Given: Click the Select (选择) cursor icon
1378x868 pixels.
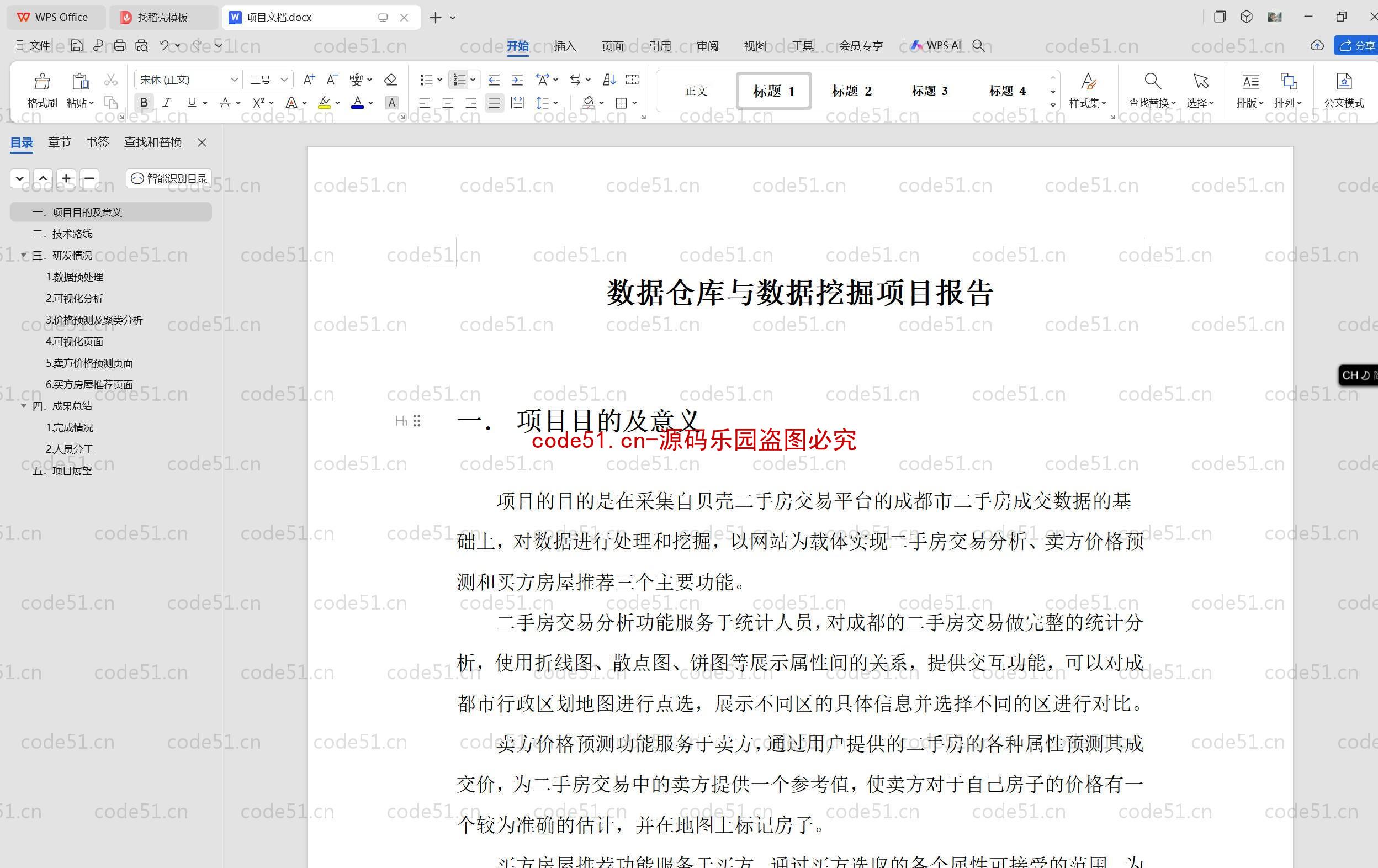Looking at the screenshot, I should click(1201, 81).
